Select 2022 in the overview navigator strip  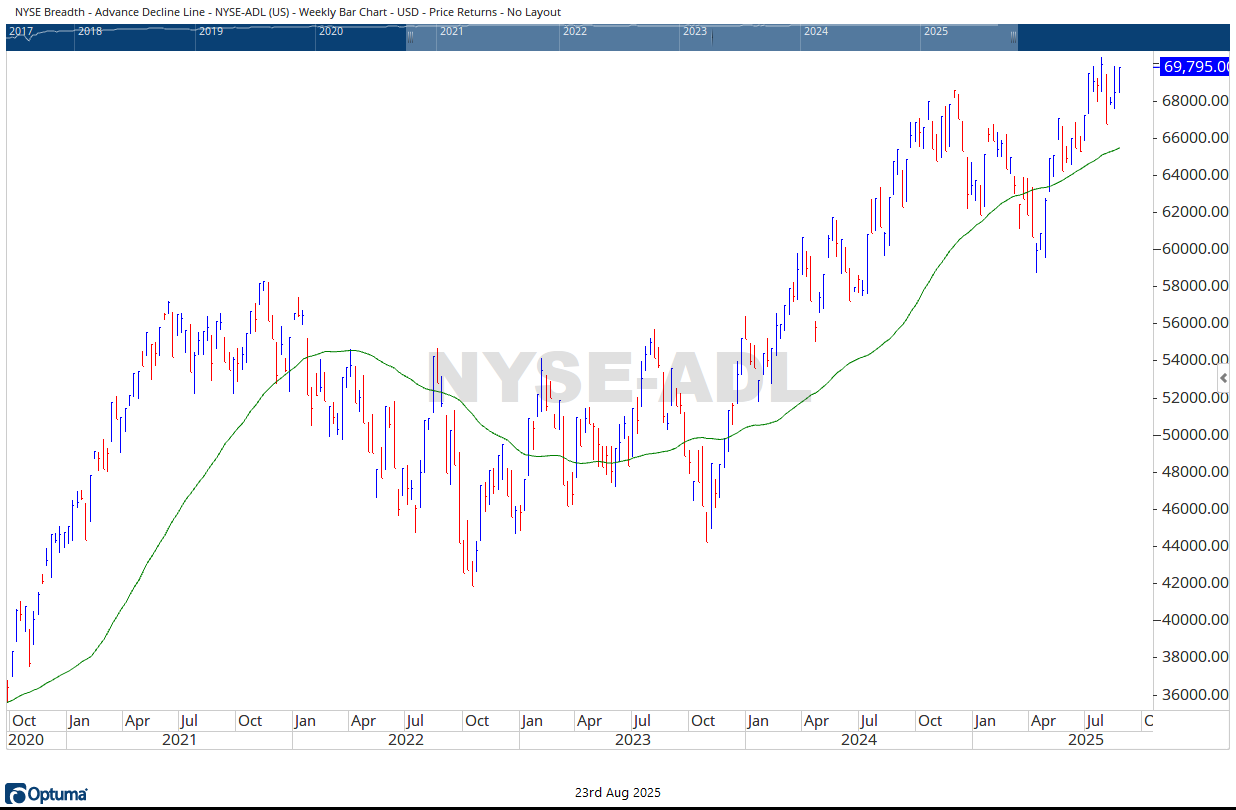click(574, 31)
